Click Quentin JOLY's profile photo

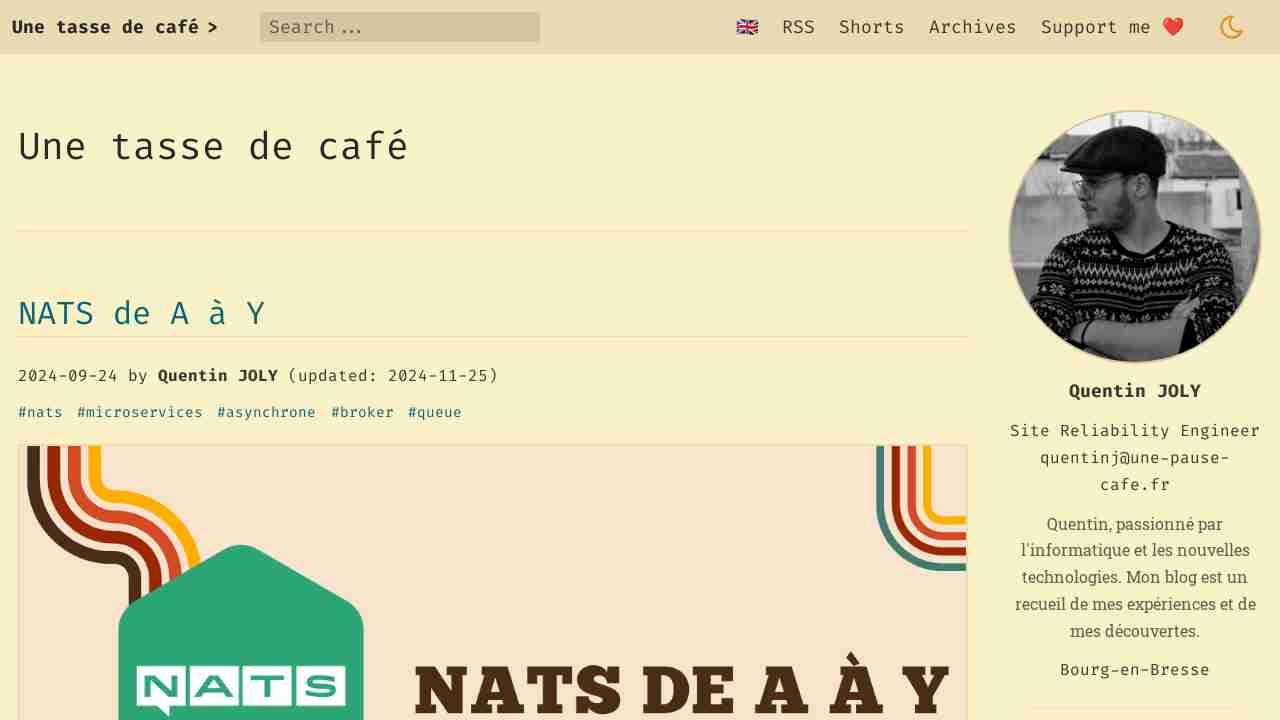tap(1134, 237)
